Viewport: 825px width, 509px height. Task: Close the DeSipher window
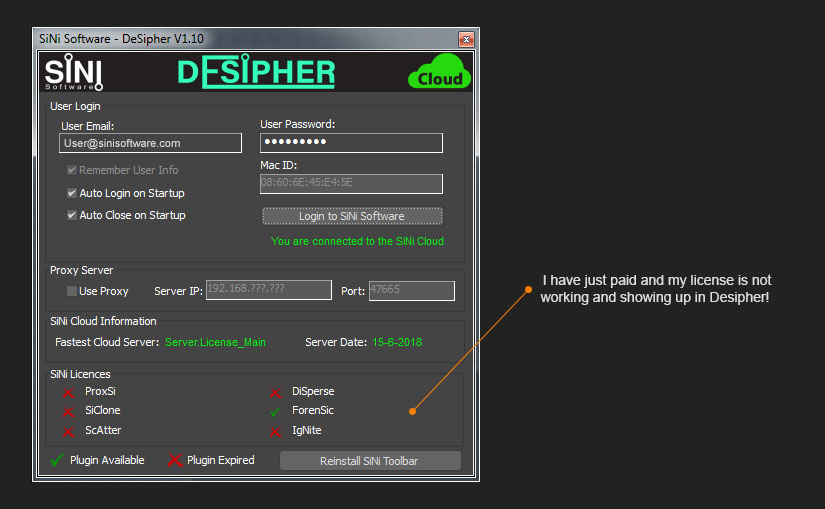pyautogui.click(x=466, y=39)
